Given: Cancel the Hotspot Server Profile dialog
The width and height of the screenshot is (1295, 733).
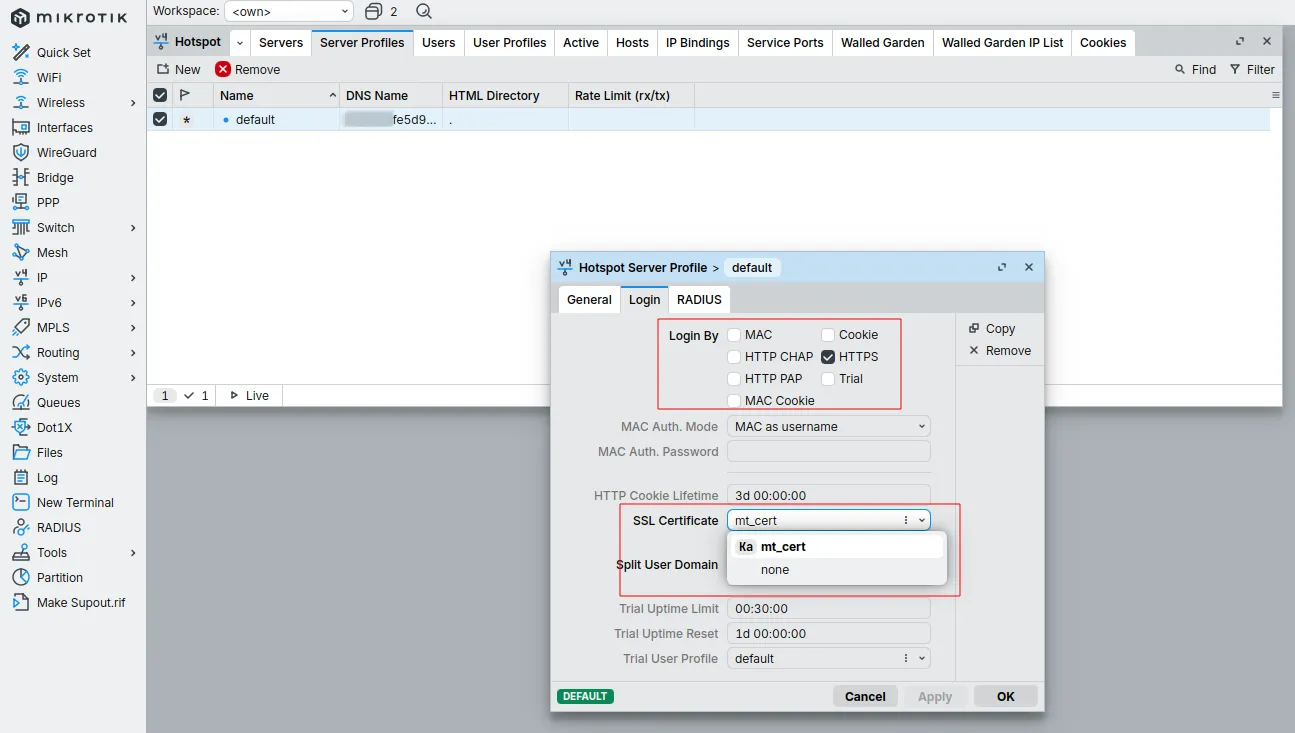Looking at the screenshot, I should [x=865, y=697].
